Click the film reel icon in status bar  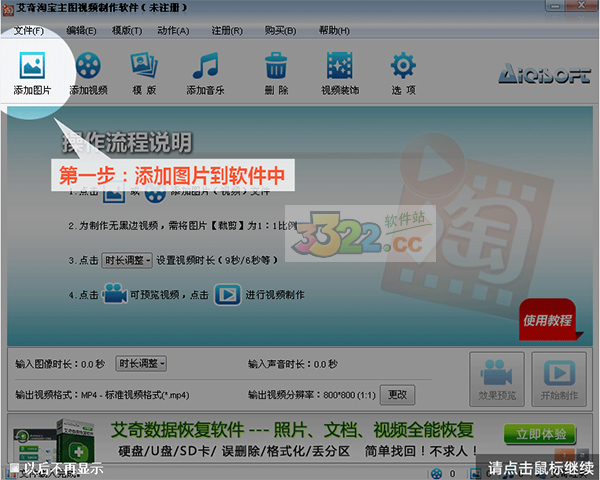tap(436, 473)
